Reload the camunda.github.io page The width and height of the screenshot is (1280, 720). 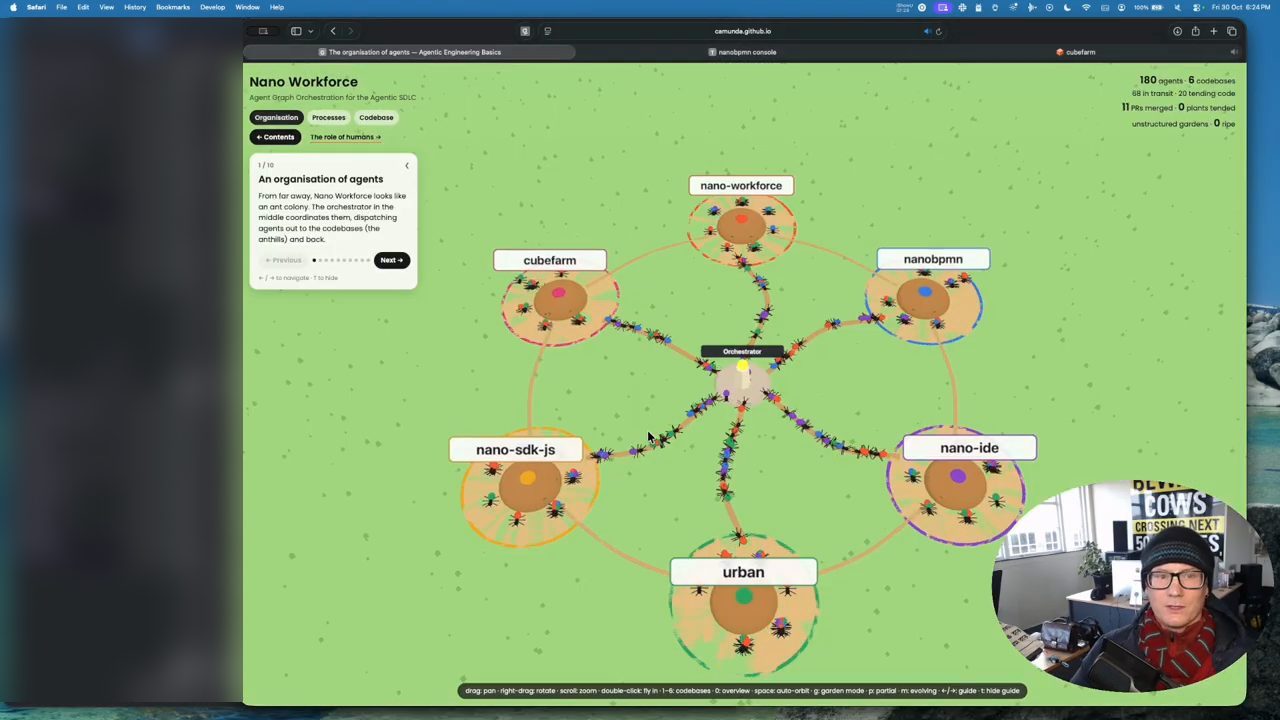[938, 31]
